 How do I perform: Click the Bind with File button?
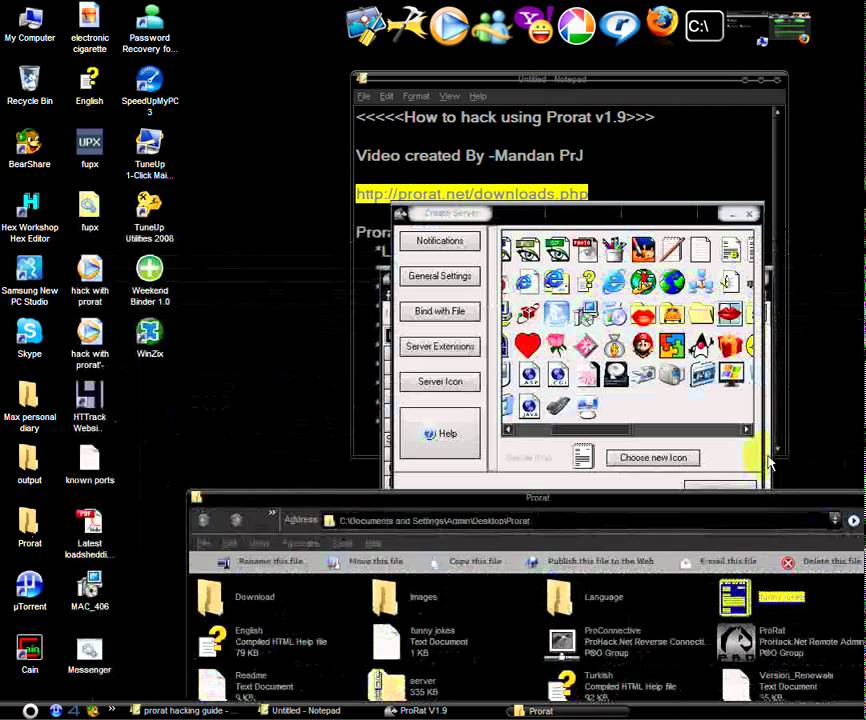(440, 311)
